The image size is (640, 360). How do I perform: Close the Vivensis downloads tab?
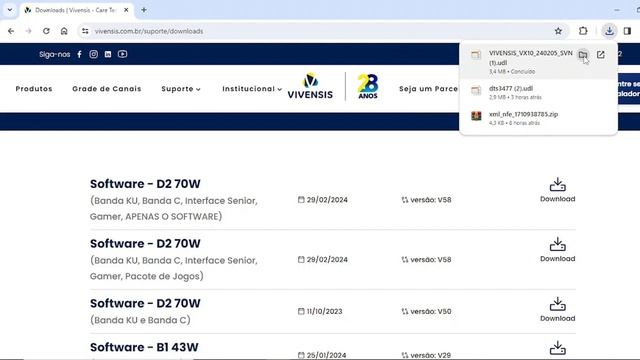126,10
